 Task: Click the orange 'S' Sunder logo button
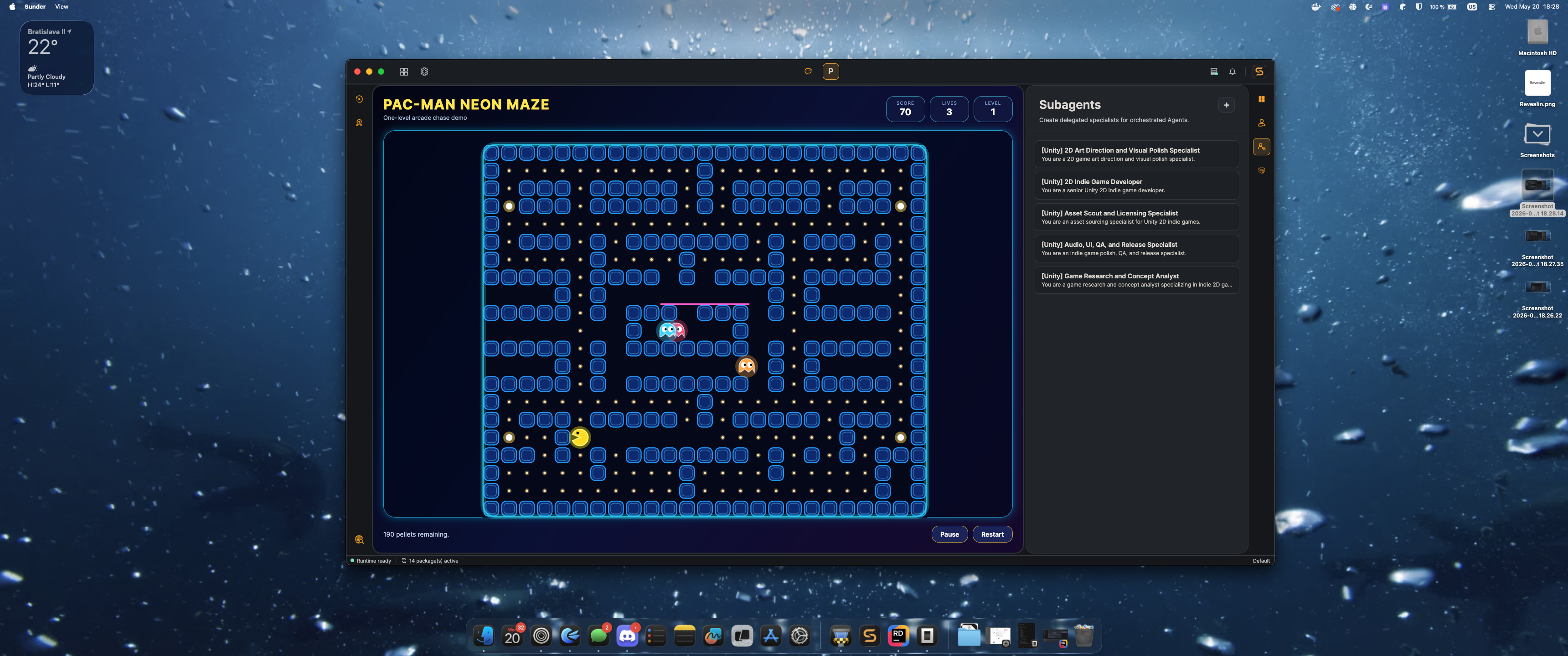(1259, 72)
